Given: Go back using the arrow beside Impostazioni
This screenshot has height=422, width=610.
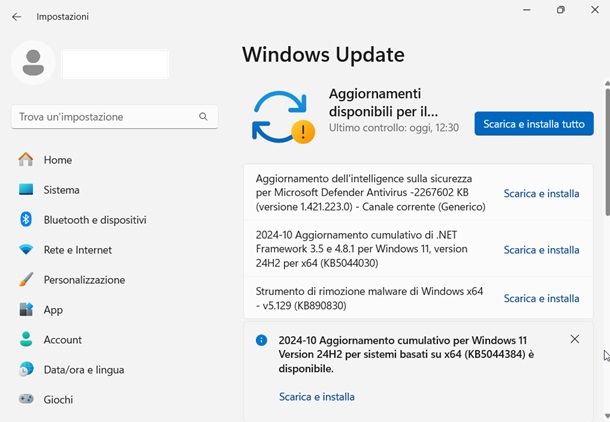Looking at the screenshot, I should [x=16, y=17].
